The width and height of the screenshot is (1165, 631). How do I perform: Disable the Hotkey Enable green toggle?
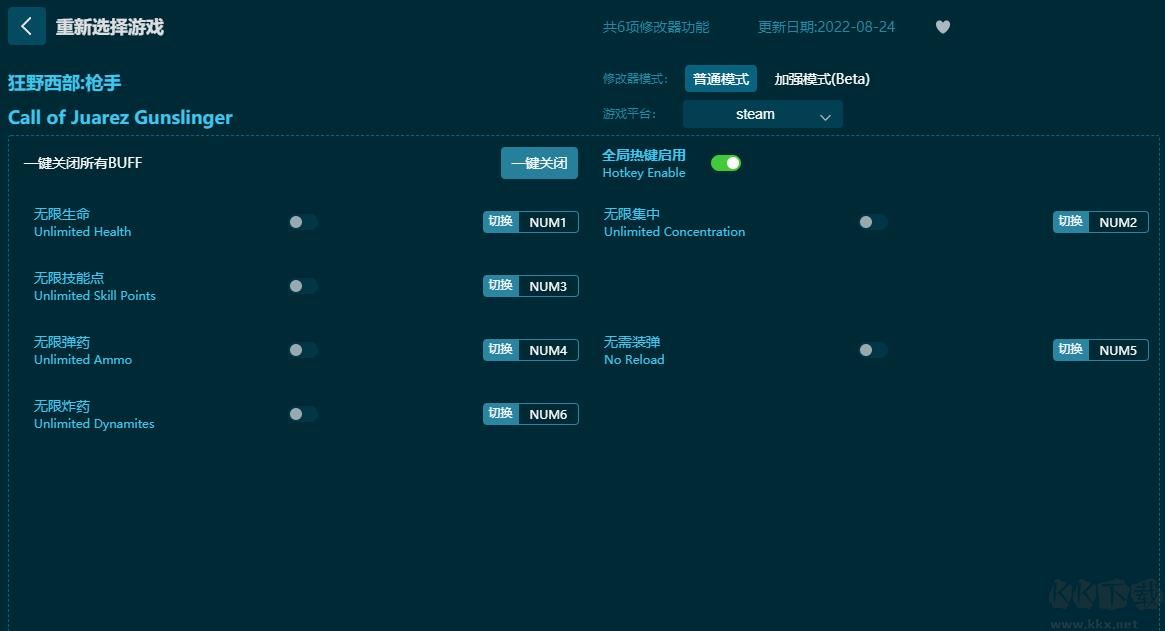pos(726,163)
